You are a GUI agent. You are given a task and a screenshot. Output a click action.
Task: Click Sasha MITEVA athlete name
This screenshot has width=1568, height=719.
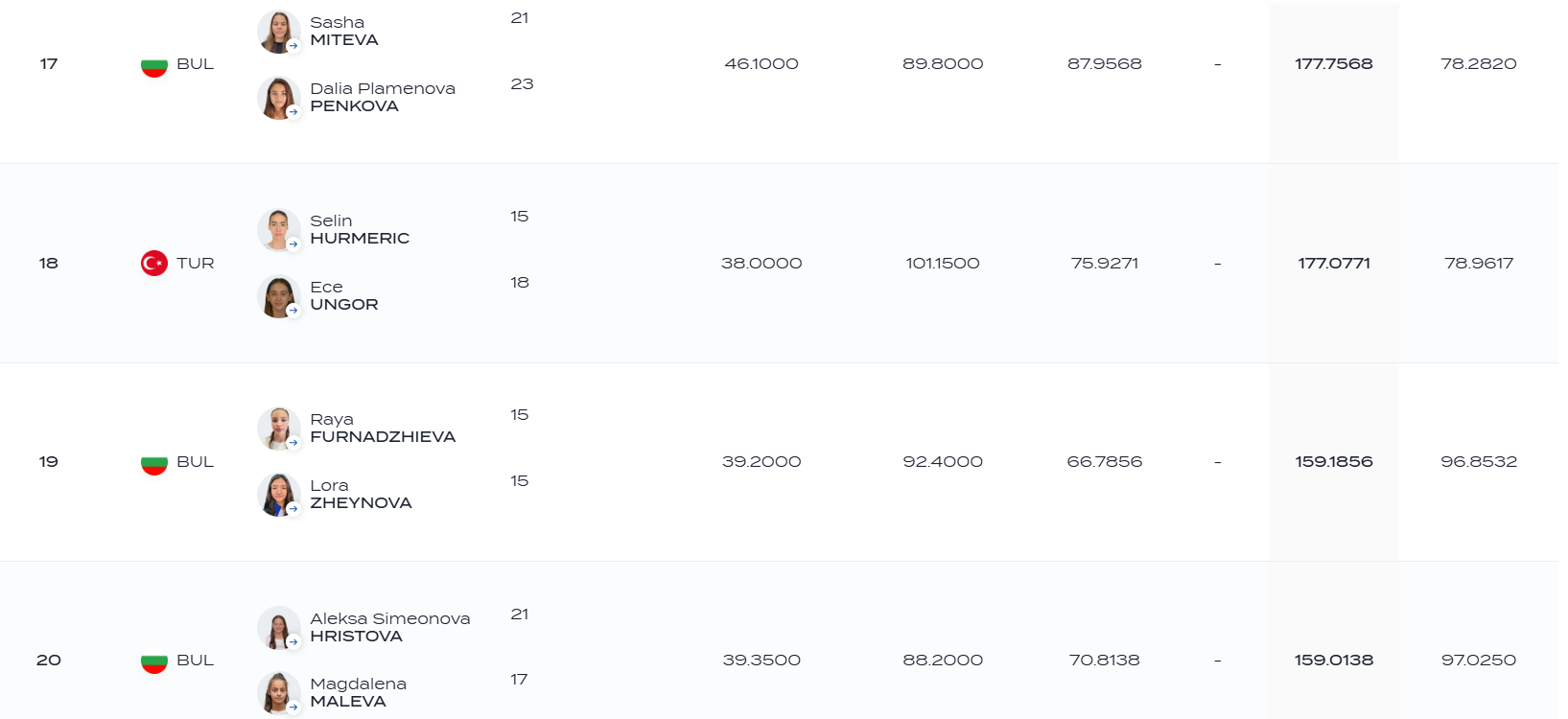(x=344, y=31)
